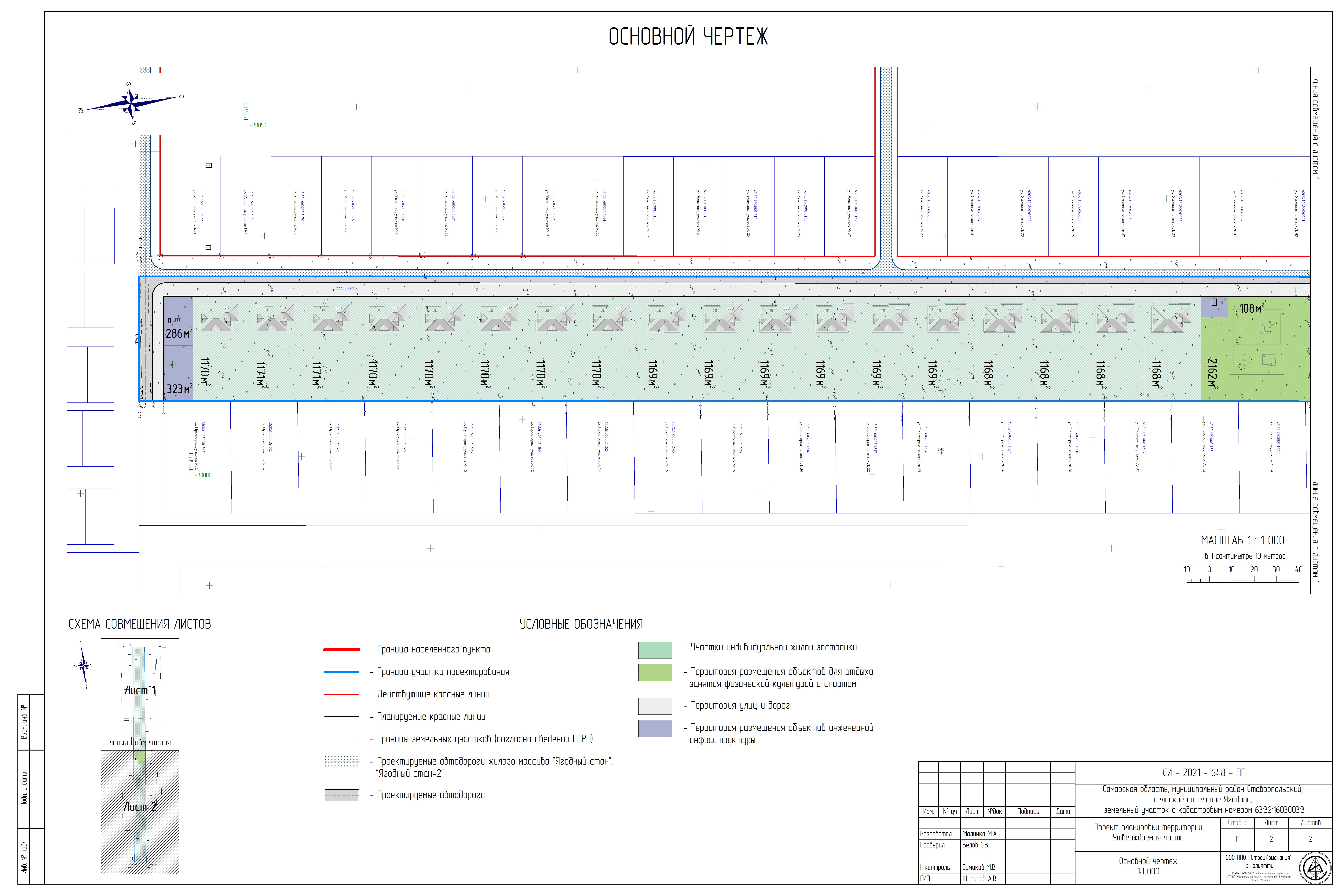This screenshot has height=896, width=1344.
Task: Click the 'СХЕМА СОВМЕЩЕНИЯ ЛИСТОВ' heading
Action: point(140,624)
